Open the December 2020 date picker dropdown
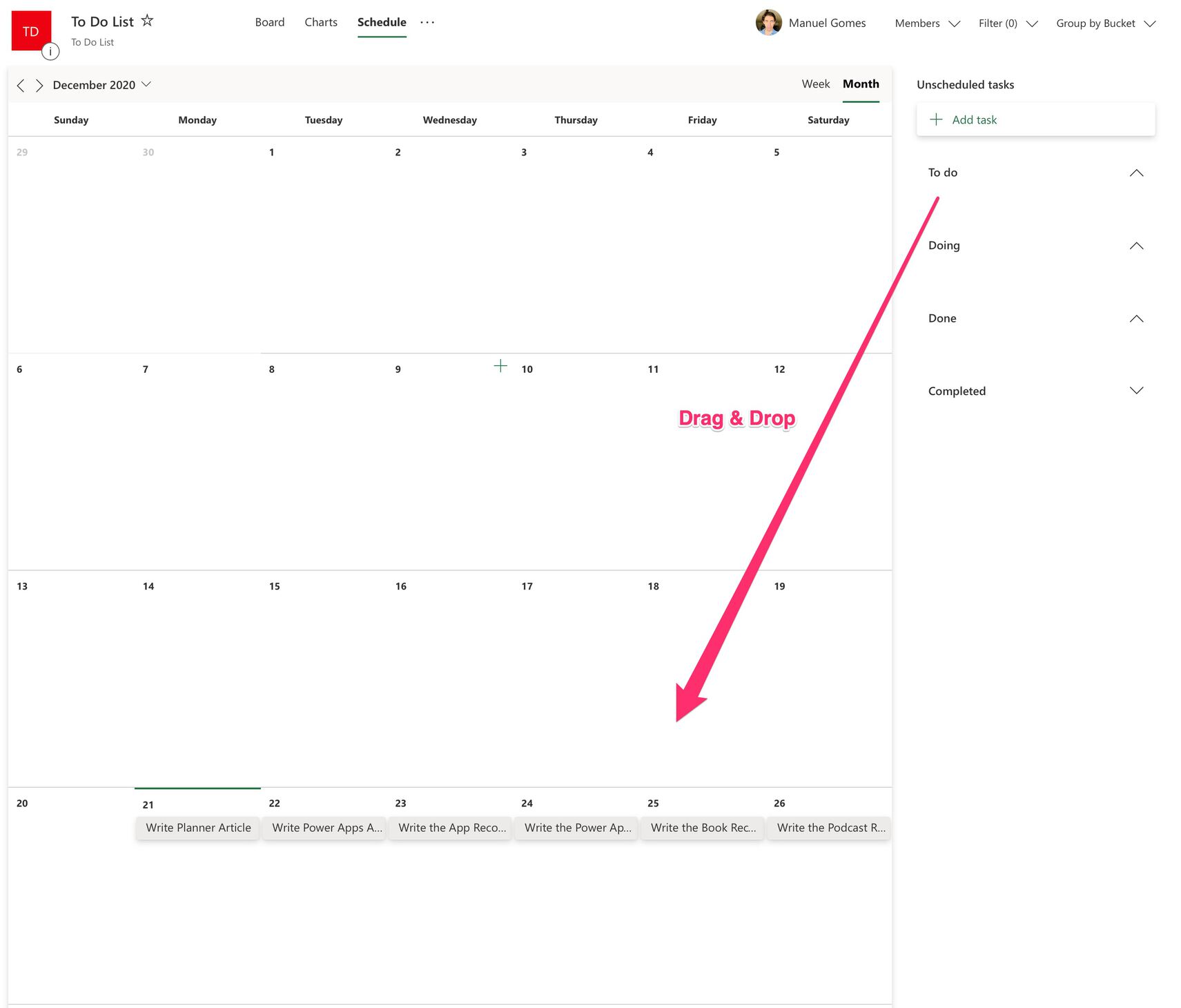 146,84
